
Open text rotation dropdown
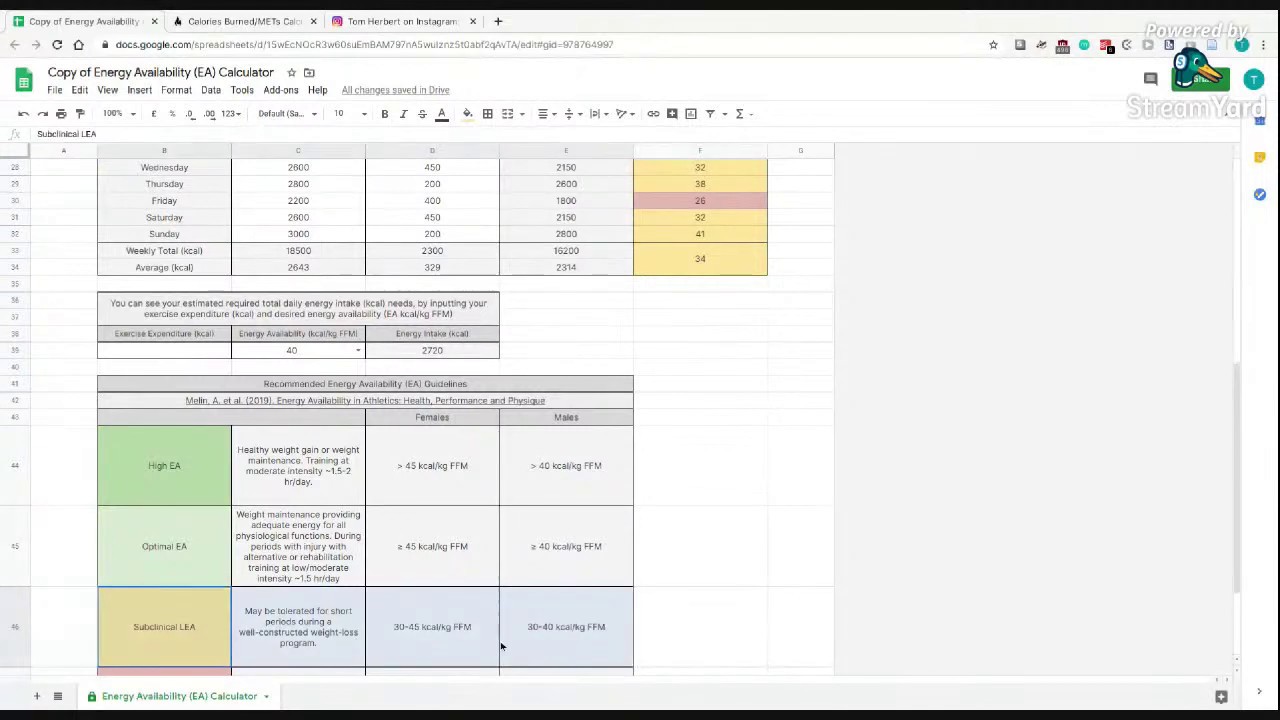(x=624, y=114)
